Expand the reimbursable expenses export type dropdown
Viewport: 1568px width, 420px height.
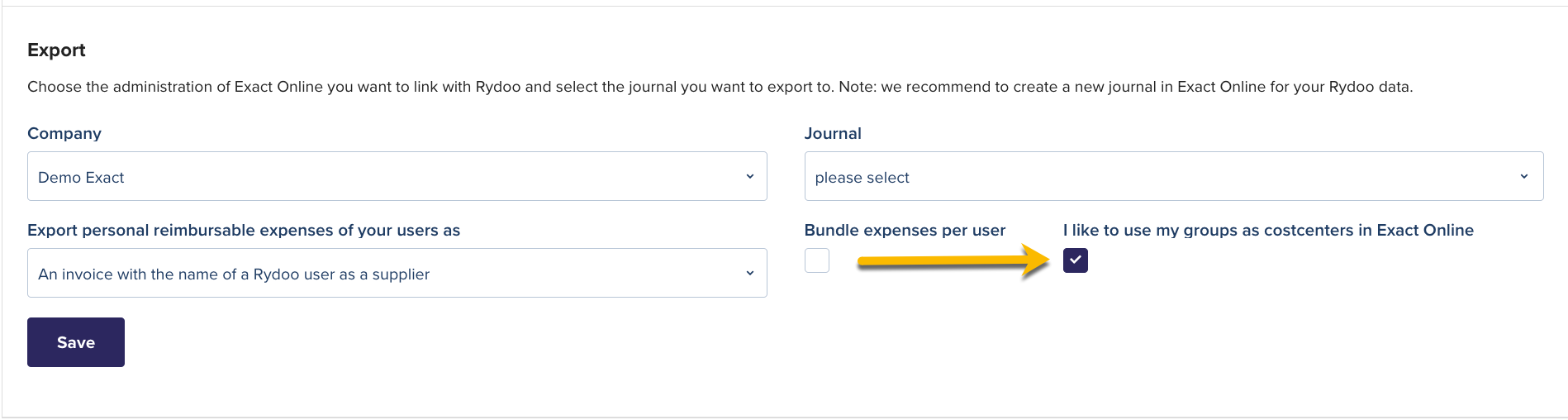[x=397, y=273]
